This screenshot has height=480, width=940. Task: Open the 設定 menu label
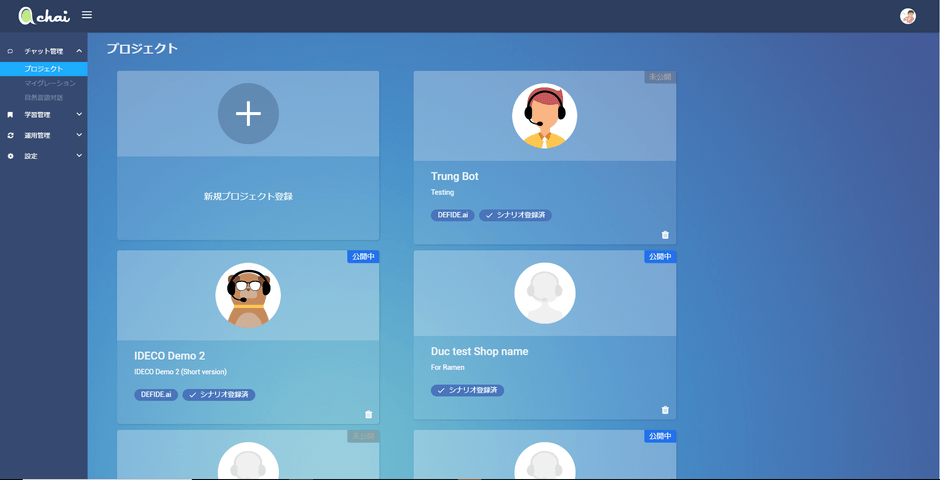31,156
